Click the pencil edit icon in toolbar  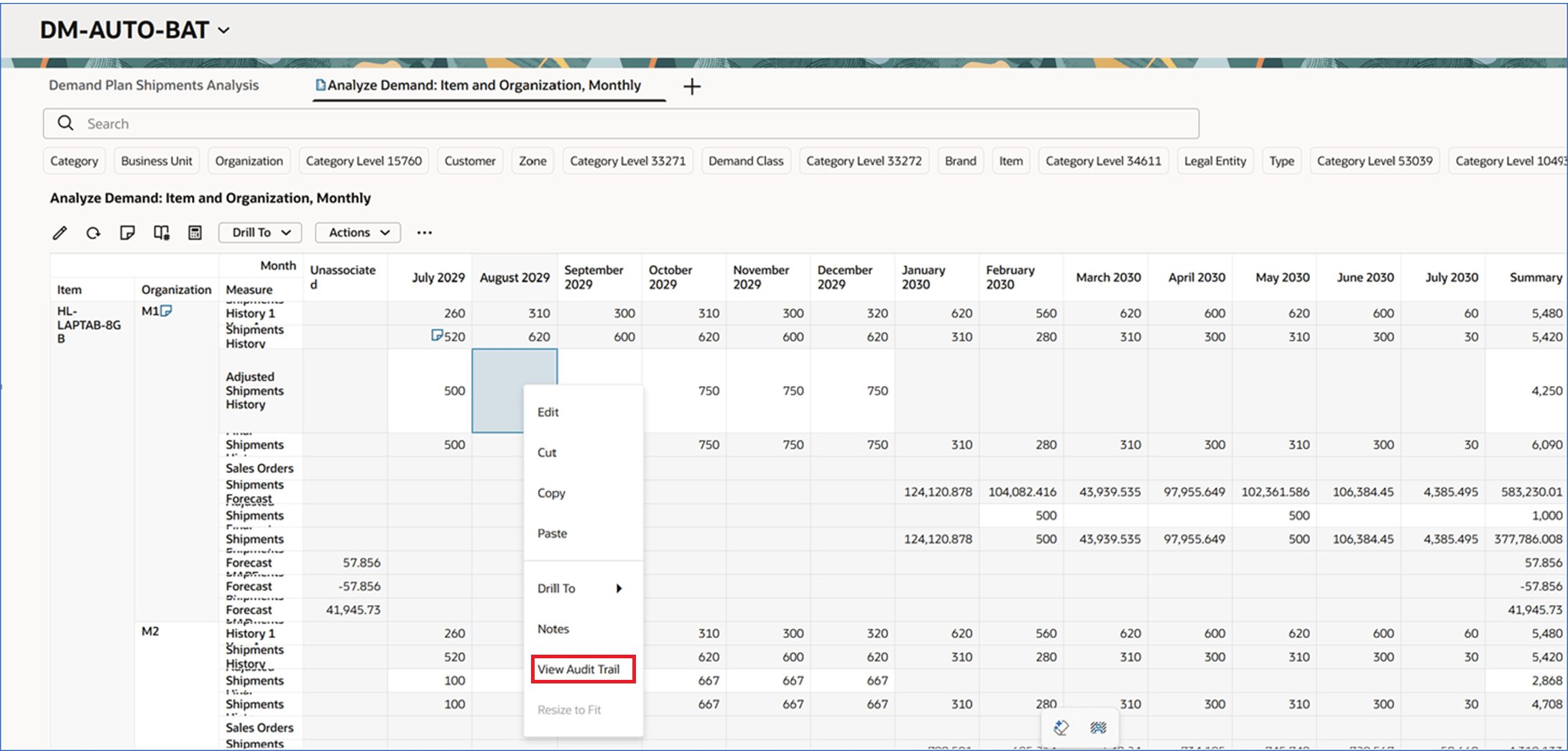pos(60,233)
